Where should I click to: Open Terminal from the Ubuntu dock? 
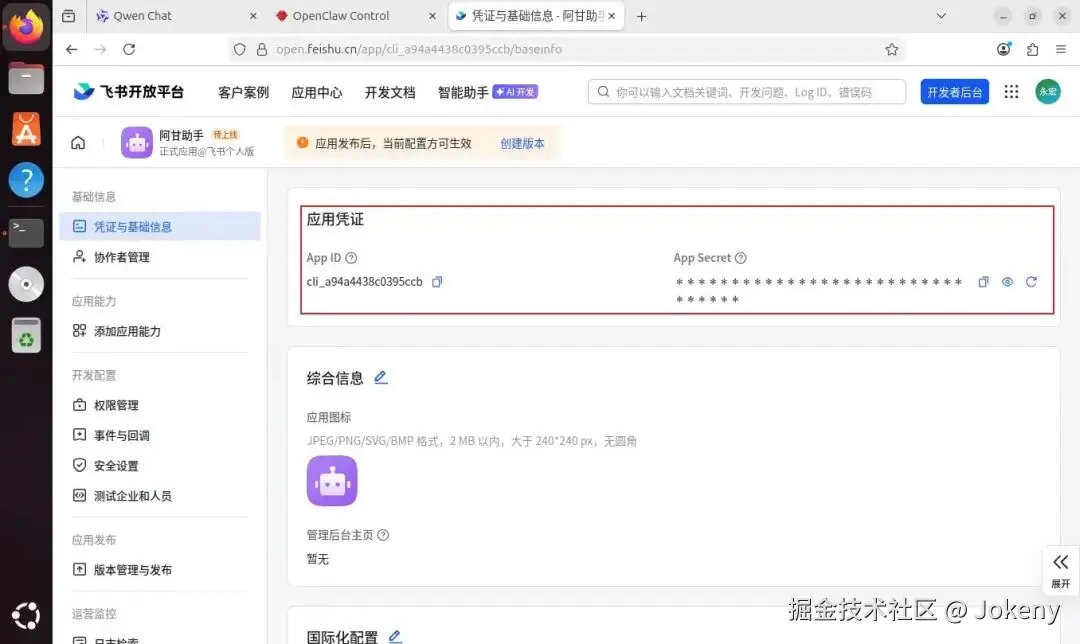[26, 232]
